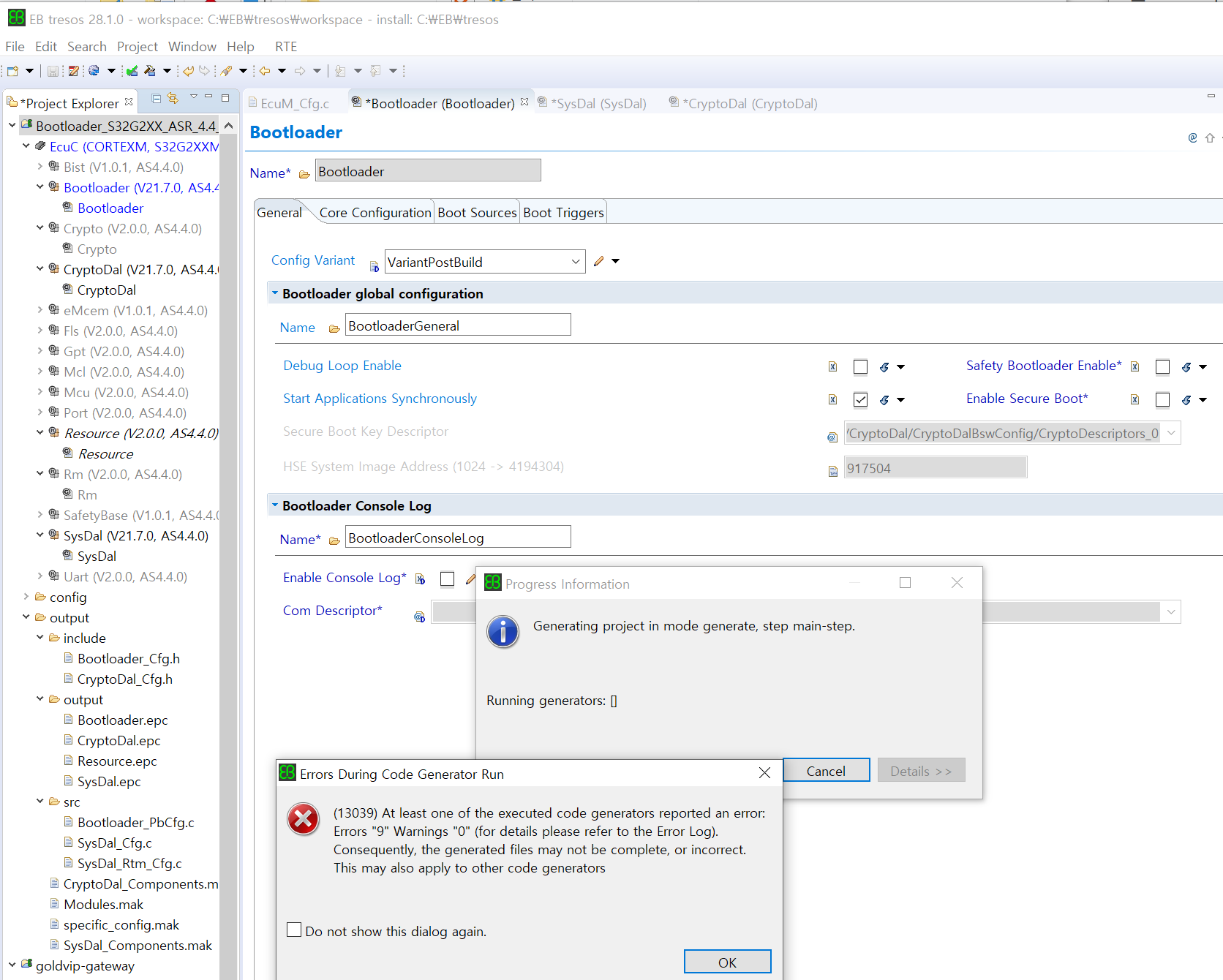Click the pencil icon next to Enable Console Log
Image resolution: width=1223 pixels, height=980 pixels.
[470, 578]
